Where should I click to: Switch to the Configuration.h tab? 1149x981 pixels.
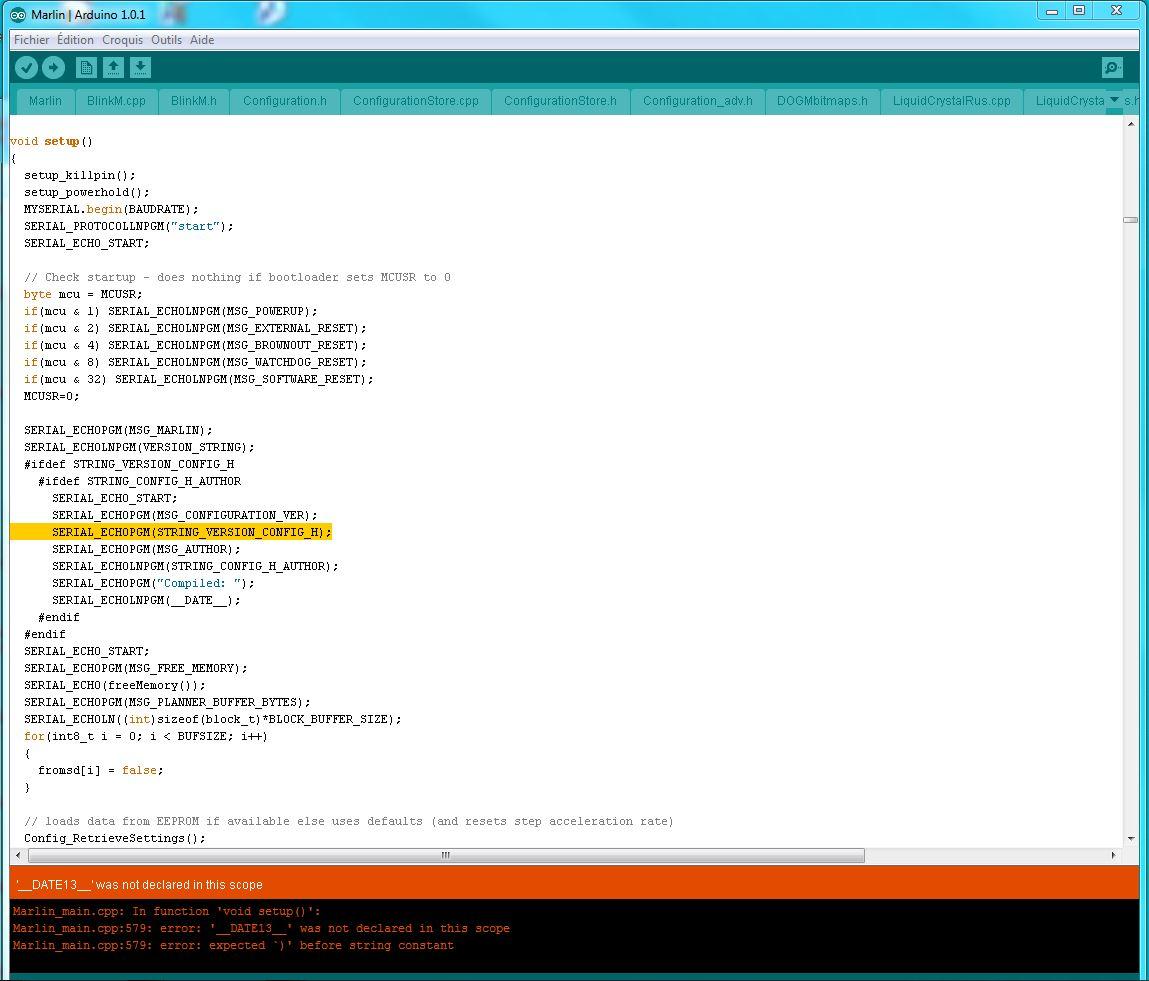[x=285, y=100]
